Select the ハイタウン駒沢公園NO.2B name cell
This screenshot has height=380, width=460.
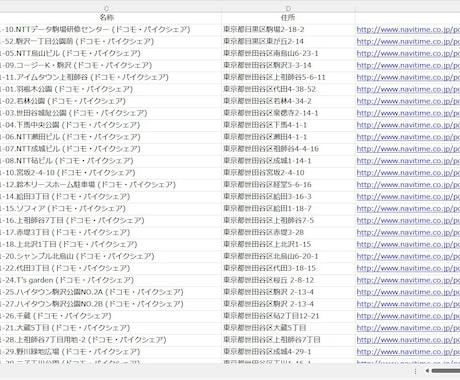pyautogui.click(x=111, y=304)
